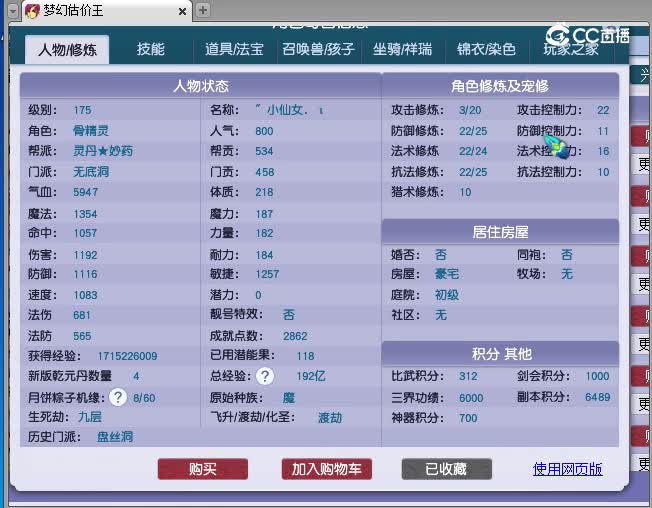
Task: Click the role value 骨精灵
Action: [x=91, y=131]
